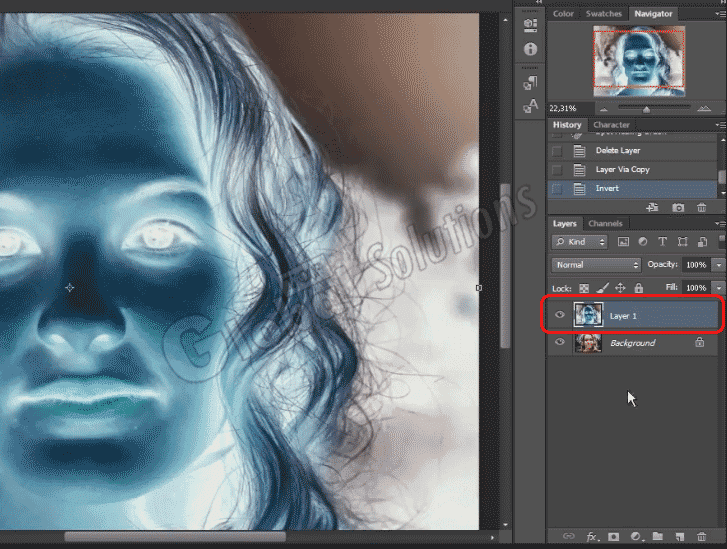Select the Layers tab
The image size is (727, 549).
click(x=564, y=223)
